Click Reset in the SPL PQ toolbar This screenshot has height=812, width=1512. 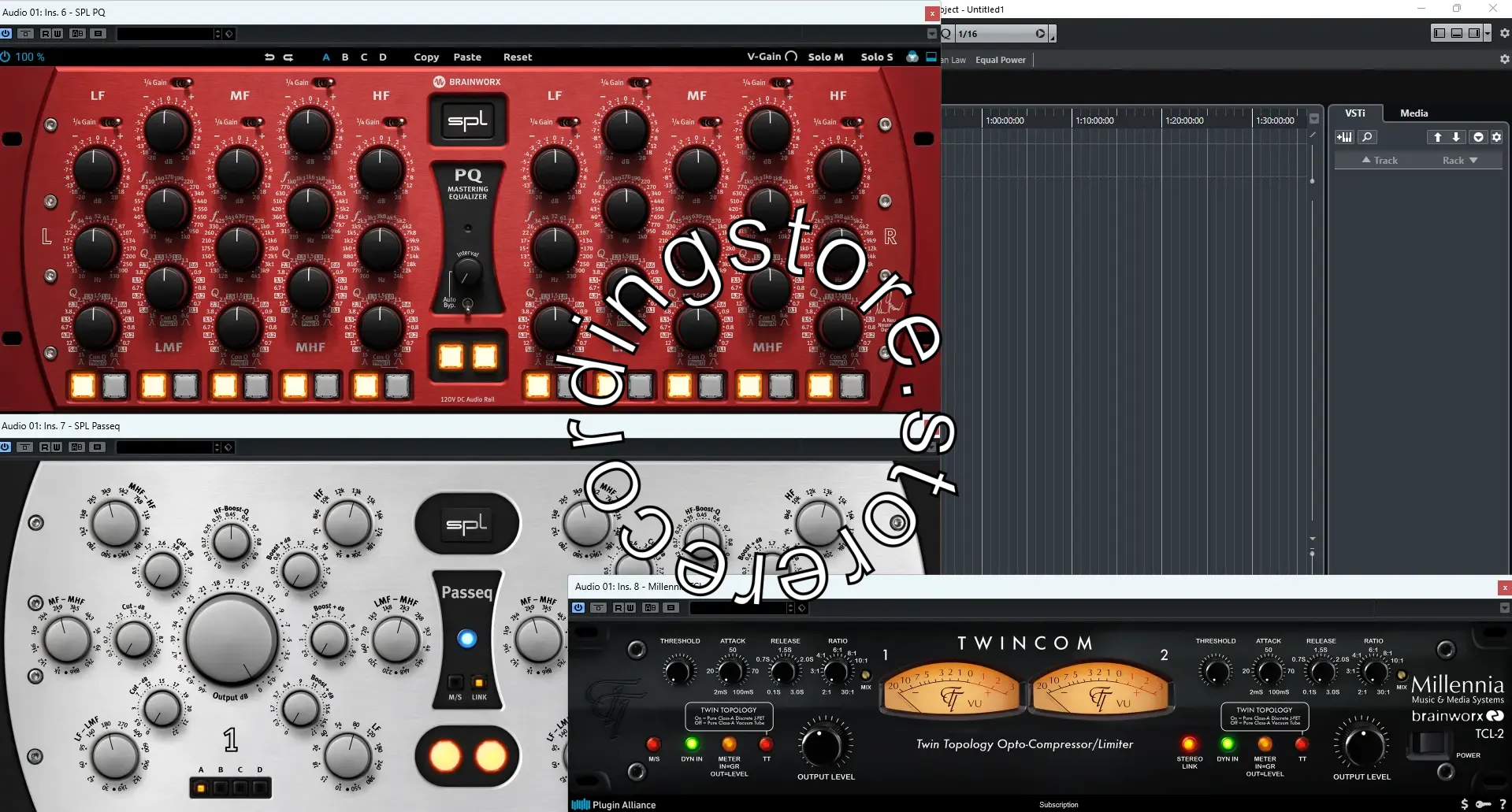tap(518, 57)
